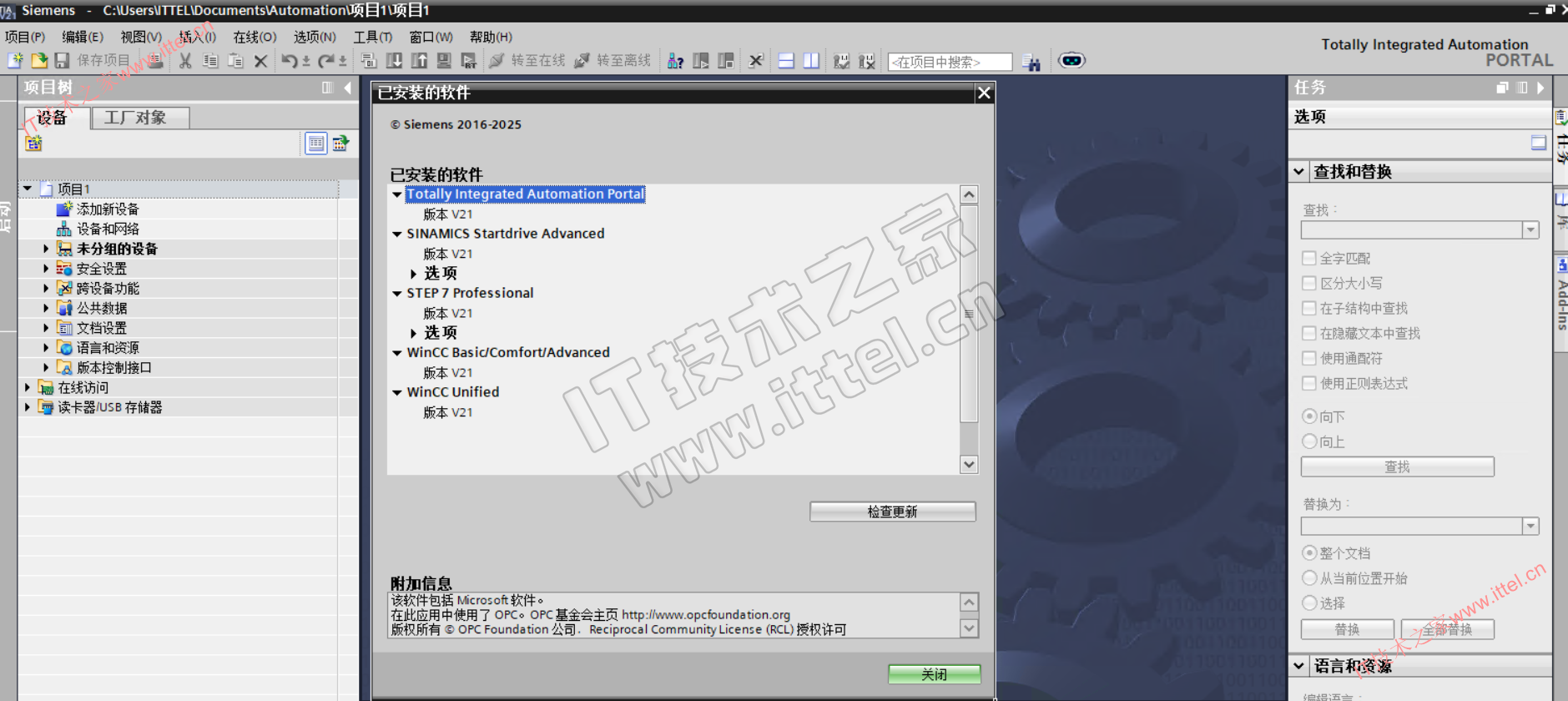
Task: Click the new project icon in toolbar
Action: coord(15,61)
